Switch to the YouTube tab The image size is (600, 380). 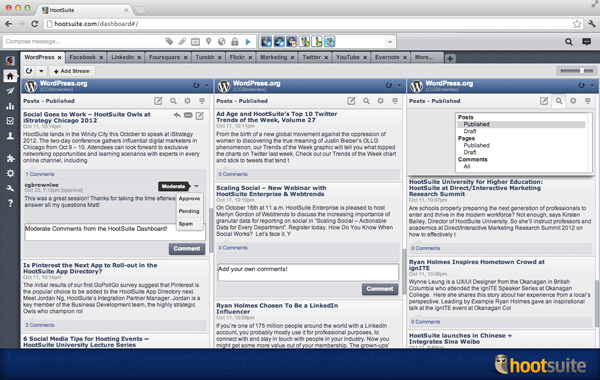[347, 57]
